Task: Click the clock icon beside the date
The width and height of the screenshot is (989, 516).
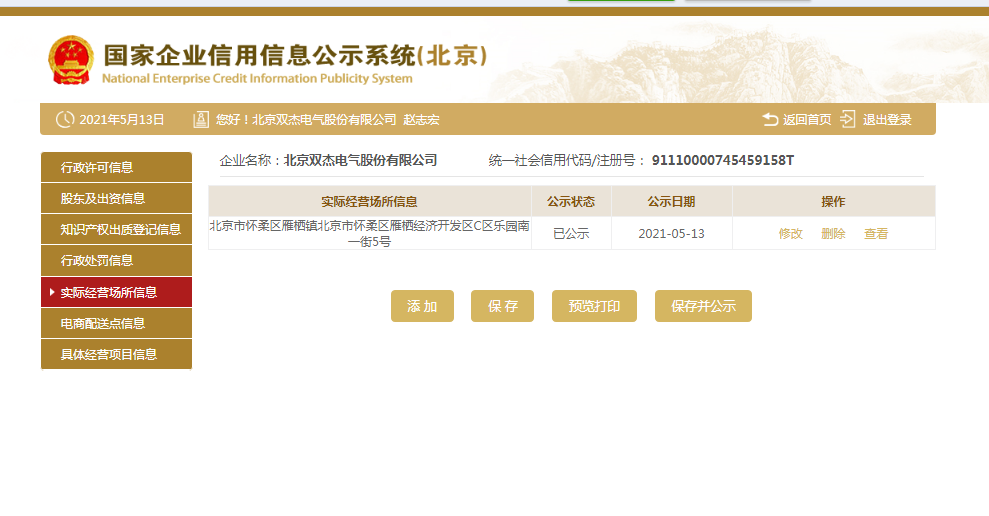Action: coord(65,119)
